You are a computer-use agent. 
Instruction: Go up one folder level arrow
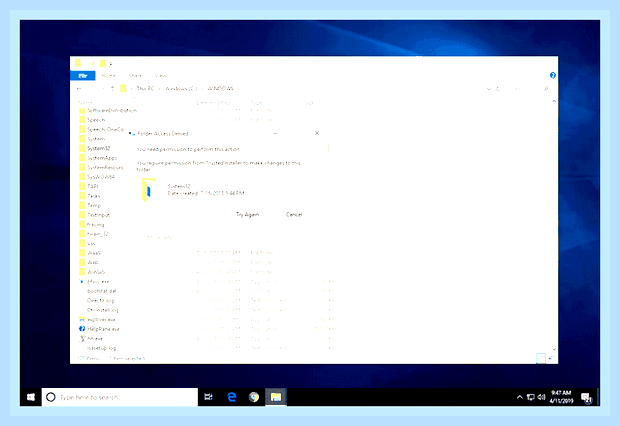[x=112, y=89]
